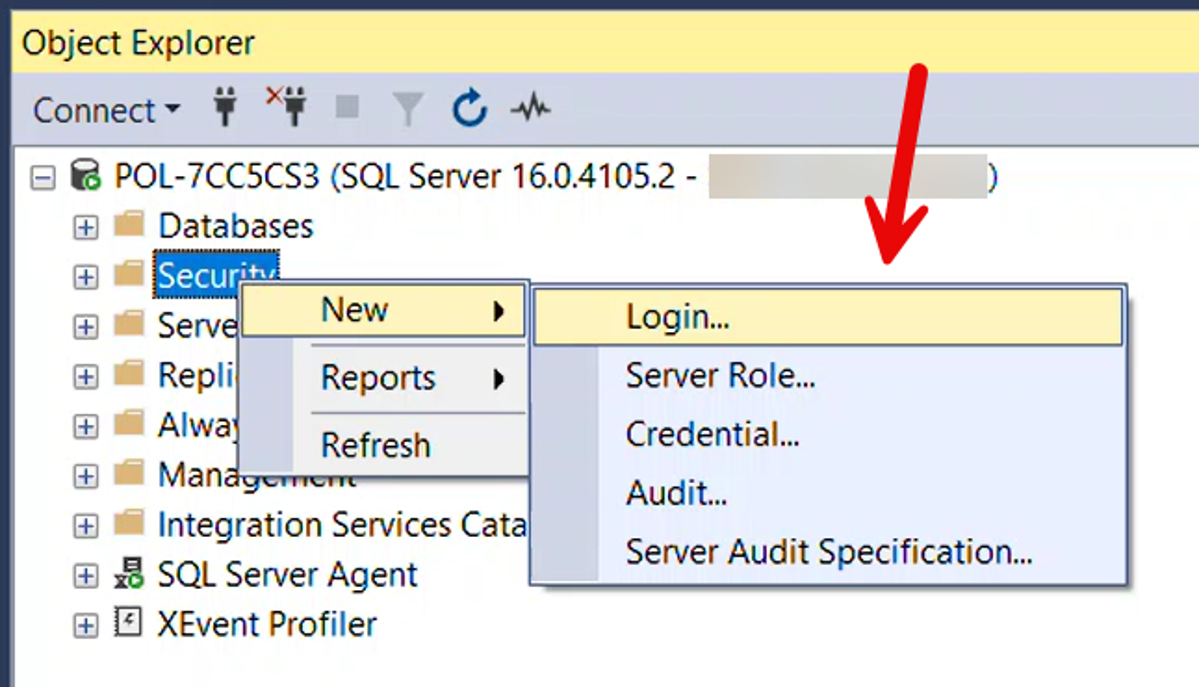
Task: Click the server database icon for POL-7CC5CS3
Action: click(x=83, y=175)
